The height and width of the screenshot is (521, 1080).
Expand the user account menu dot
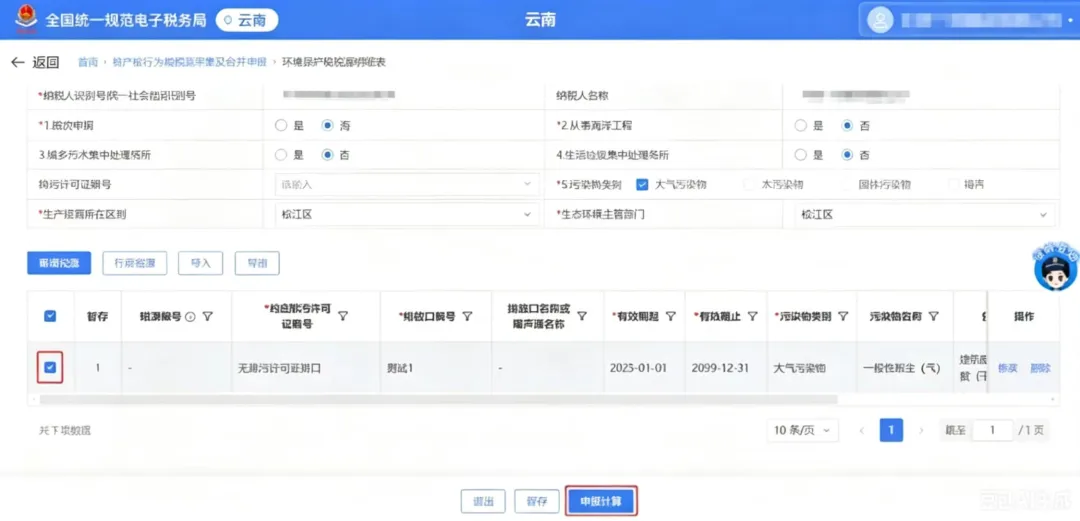1070,21
